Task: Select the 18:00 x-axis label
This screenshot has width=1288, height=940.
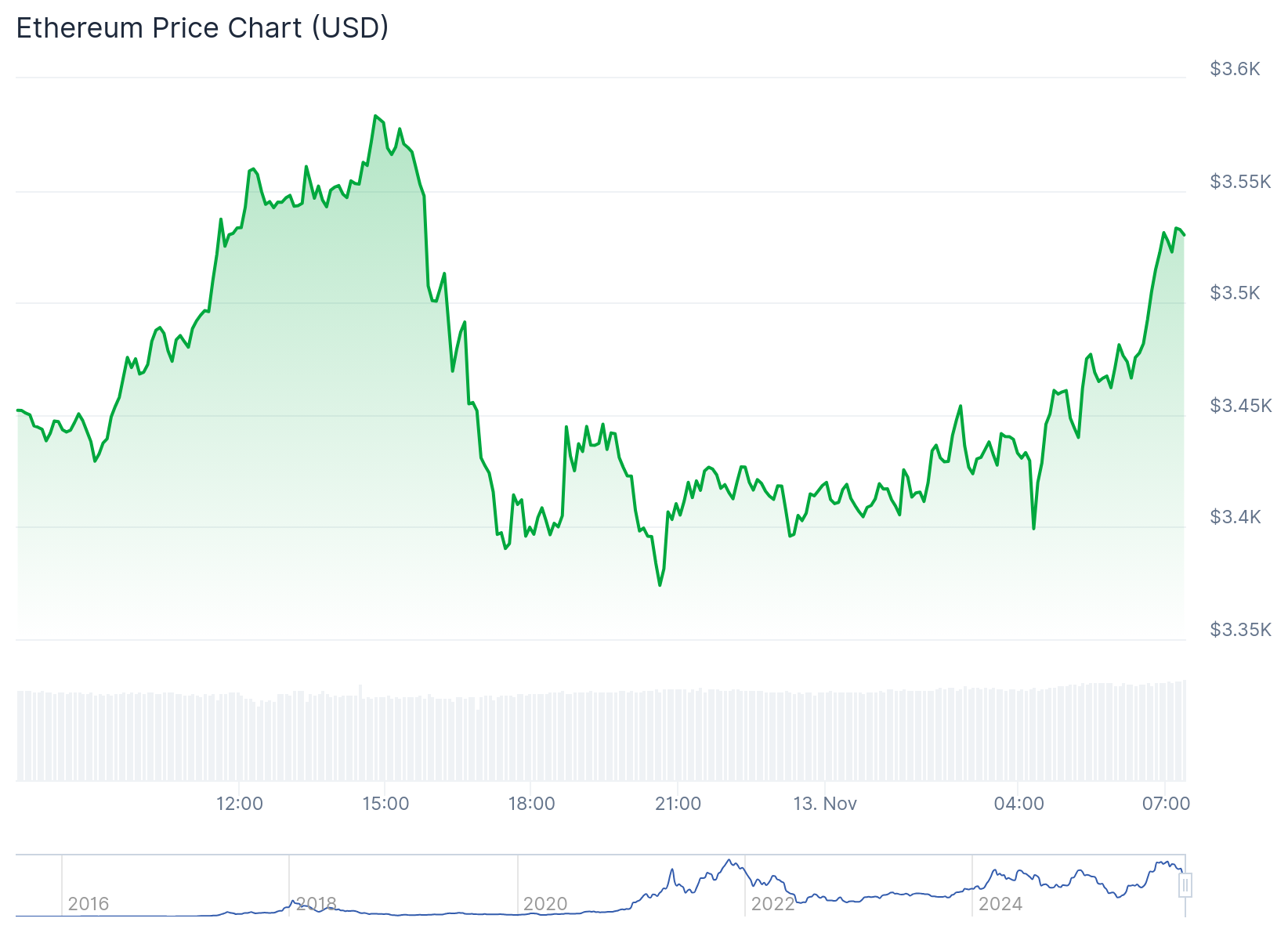Action: pos(531,804)
